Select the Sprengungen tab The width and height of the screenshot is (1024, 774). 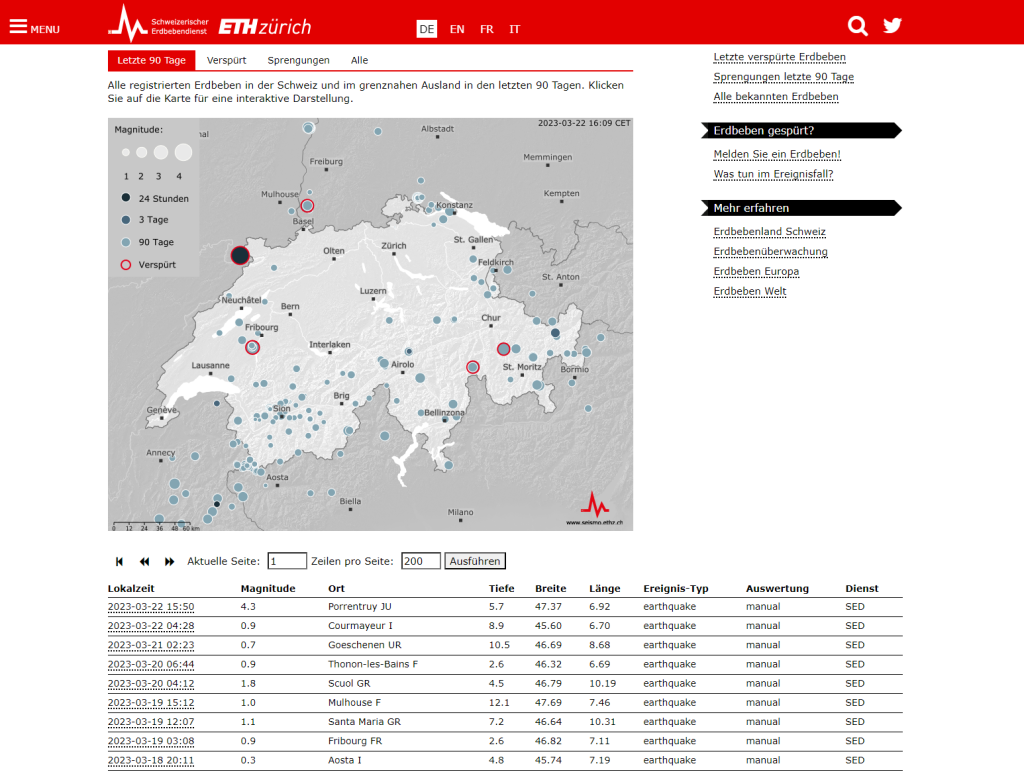pos(298,60)
